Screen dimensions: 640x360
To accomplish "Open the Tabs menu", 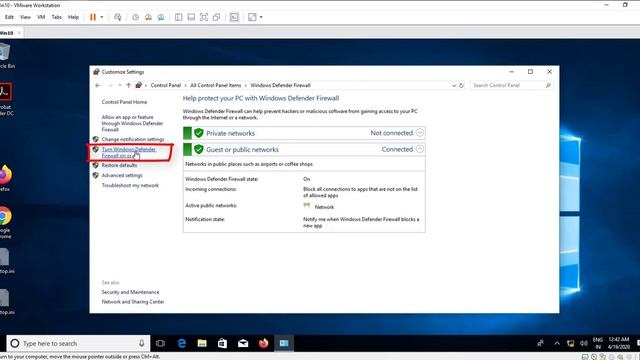I will (57, 17).
